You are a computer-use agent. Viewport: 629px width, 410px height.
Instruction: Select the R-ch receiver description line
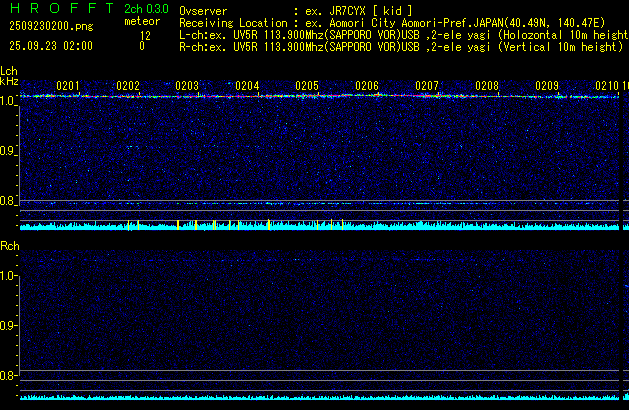400,46
